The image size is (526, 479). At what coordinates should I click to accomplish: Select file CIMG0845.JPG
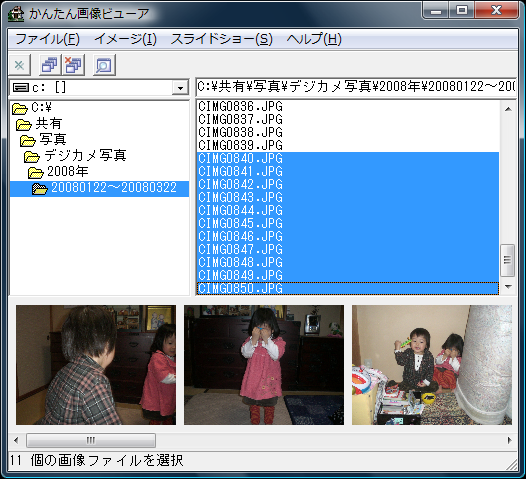[x=348, y=224]
